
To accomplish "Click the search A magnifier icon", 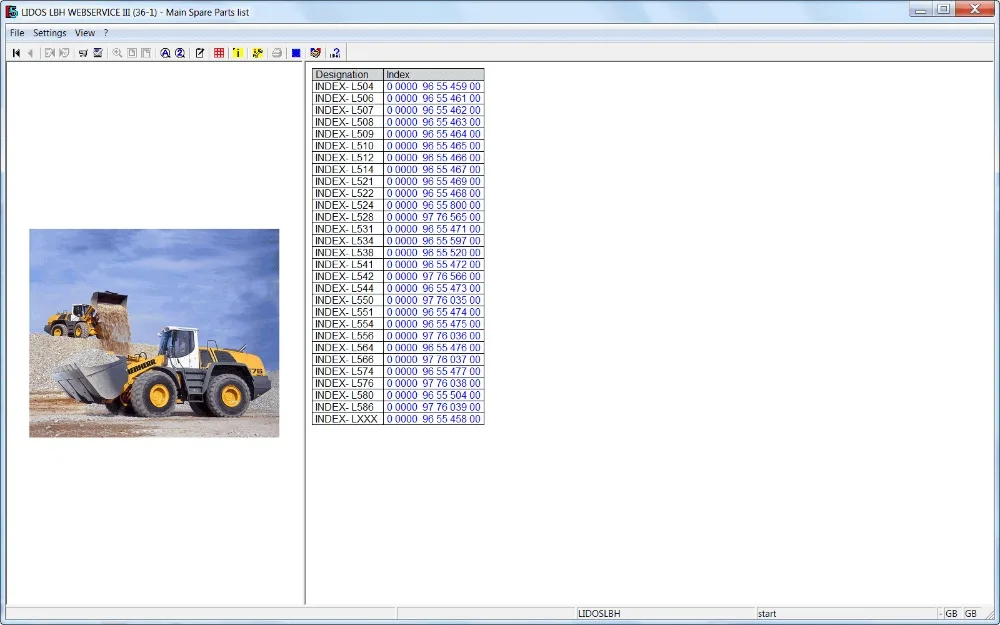I will coord(165,53).
